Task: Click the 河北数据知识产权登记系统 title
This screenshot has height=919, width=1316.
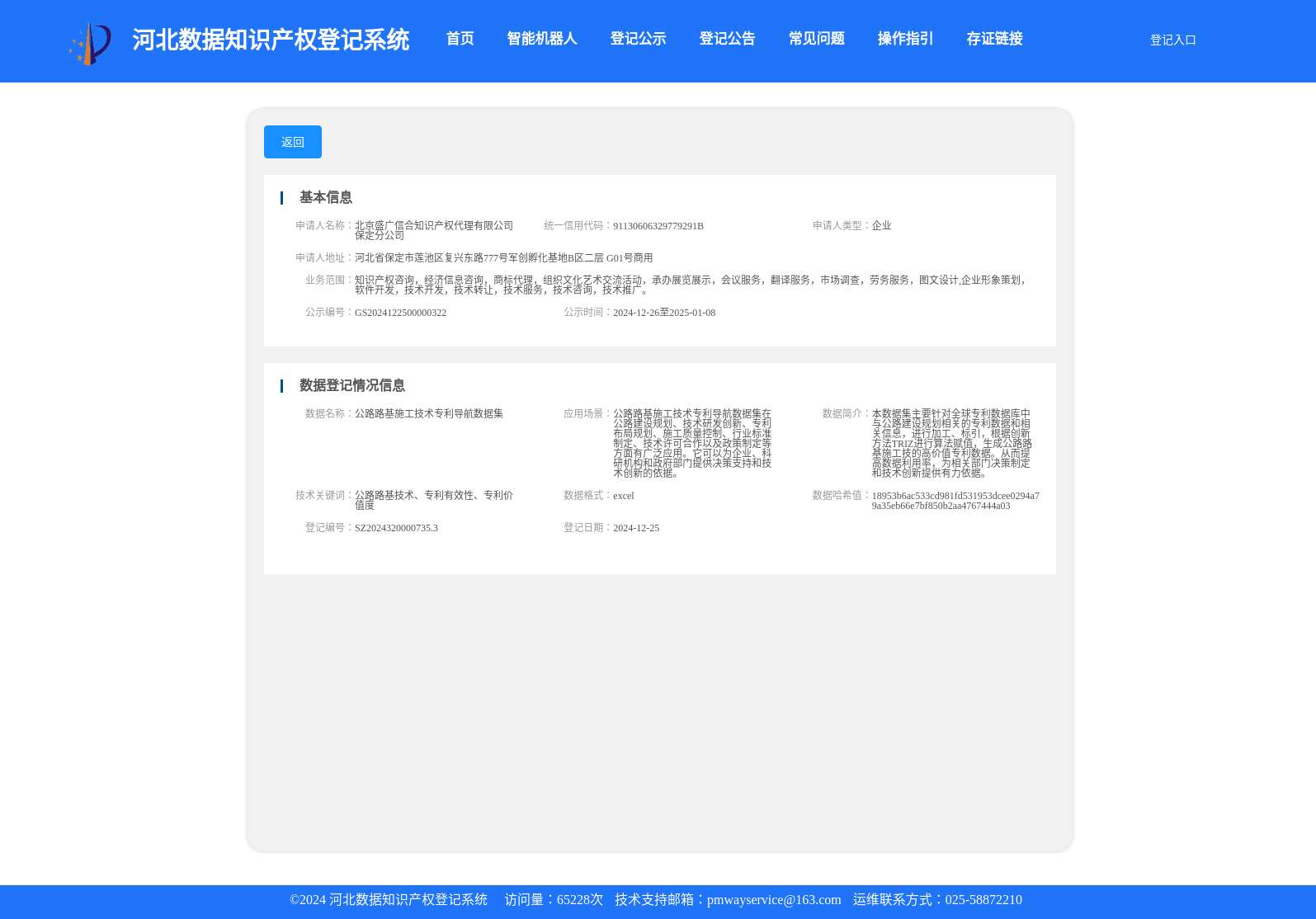Action: [x=271, y=40]
